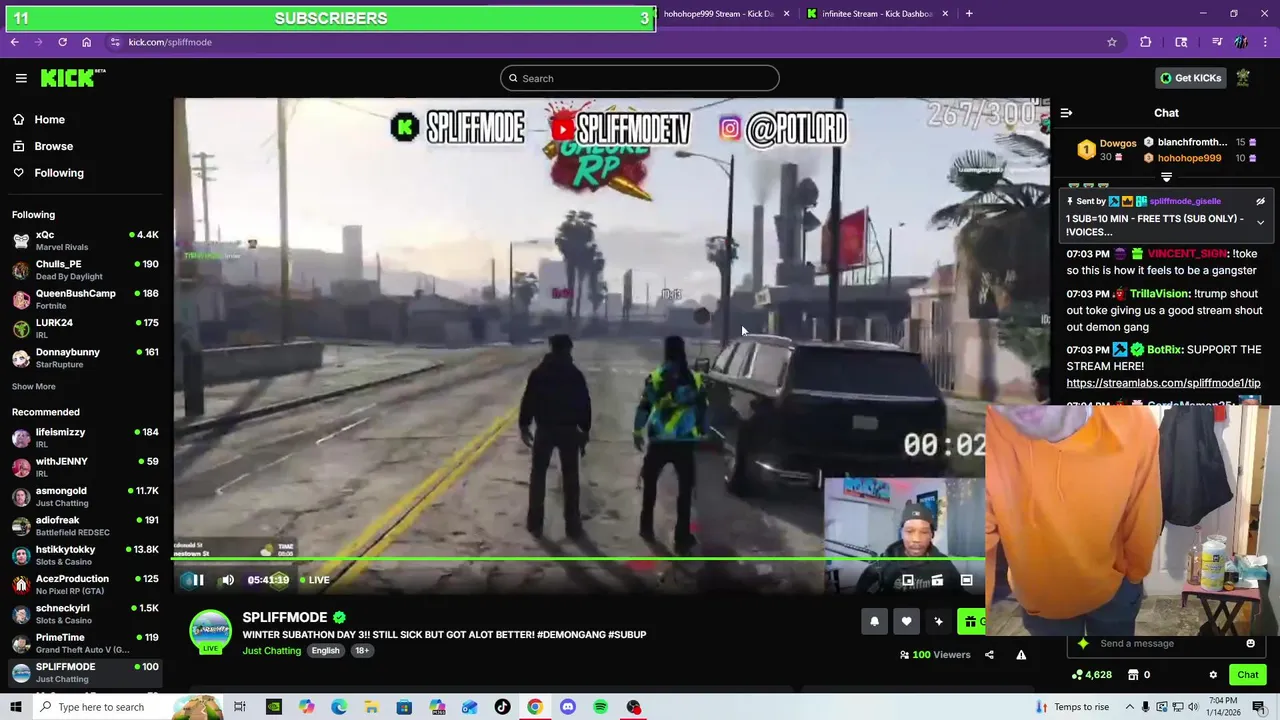Hide the pinned chat message
Image resolution: width=1280 pixels, height=720 pixels.
[x=1260, y=201]
